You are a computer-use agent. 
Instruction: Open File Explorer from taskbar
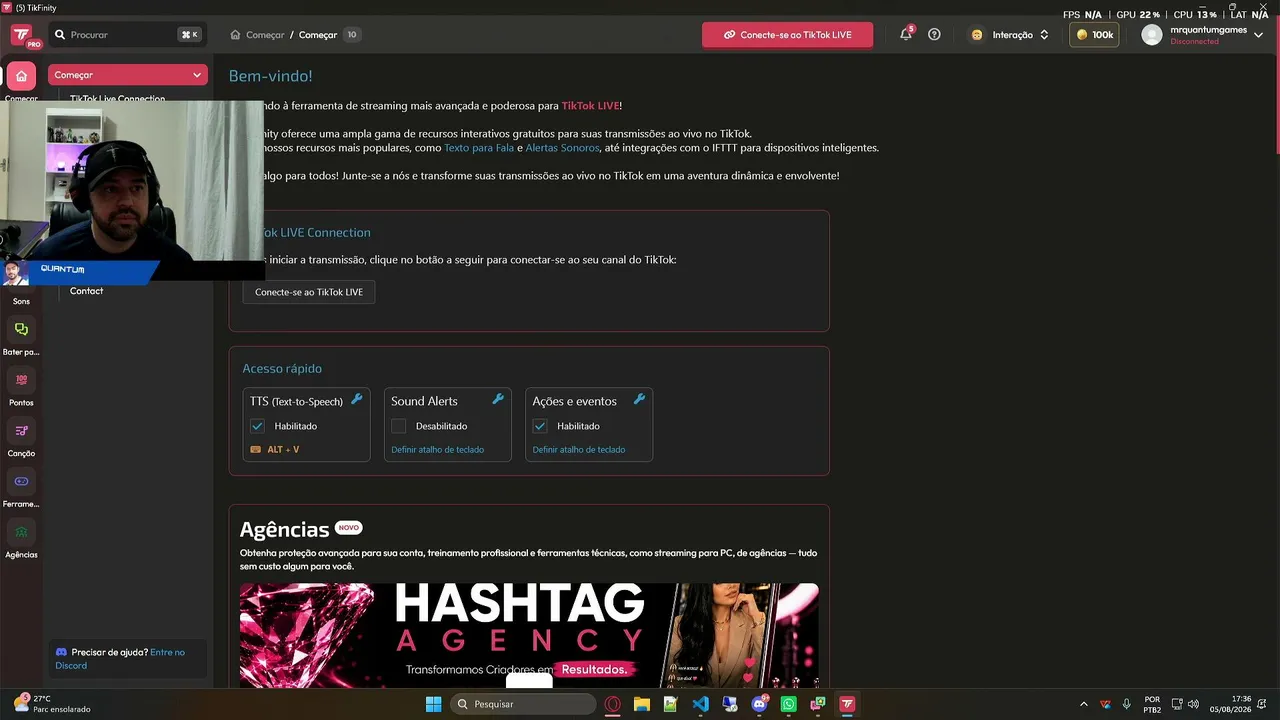642,704
